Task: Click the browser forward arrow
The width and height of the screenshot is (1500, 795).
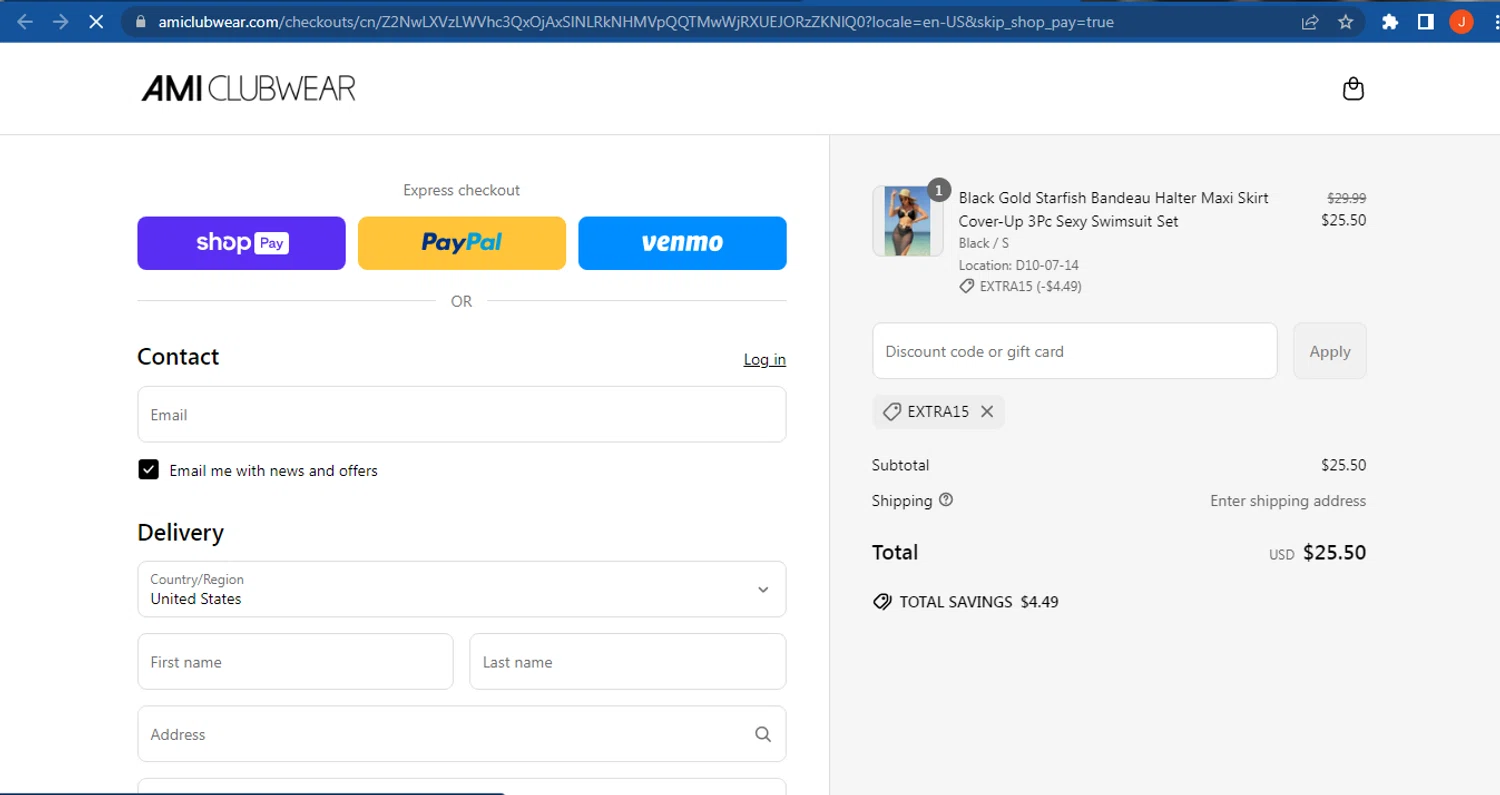Action: point(61,21)
